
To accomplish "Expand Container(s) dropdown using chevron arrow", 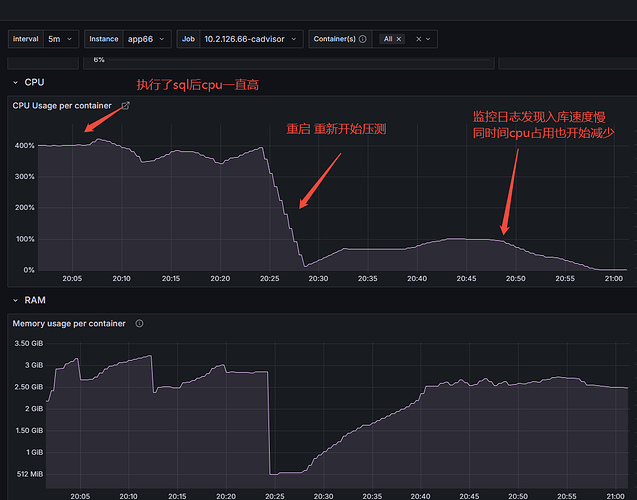I will click(x=430, y=39).
